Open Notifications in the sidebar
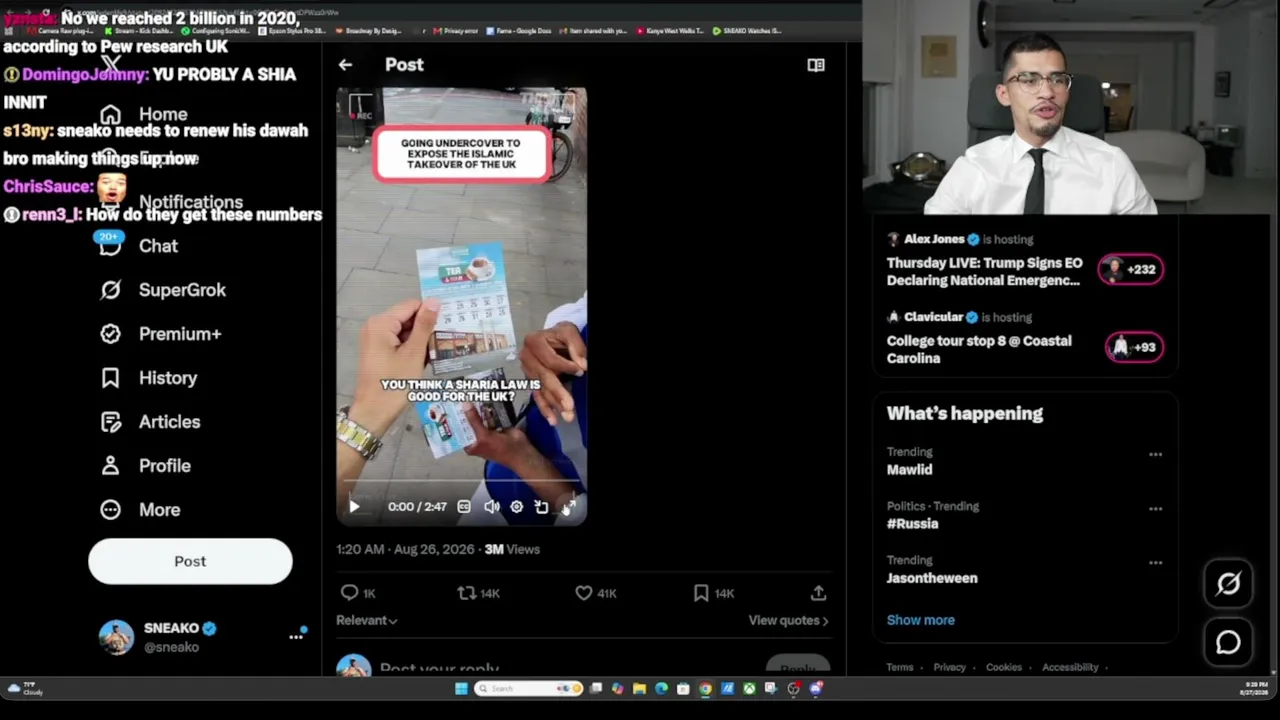 pos(171,202)
